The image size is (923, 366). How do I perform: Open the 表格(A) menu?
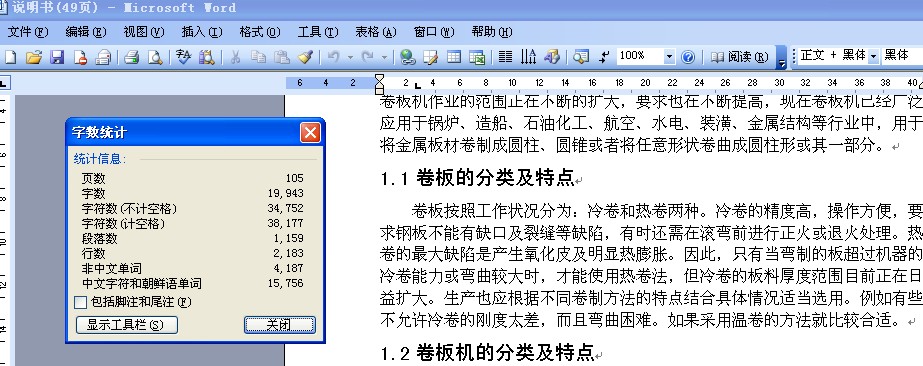point(376,32)
